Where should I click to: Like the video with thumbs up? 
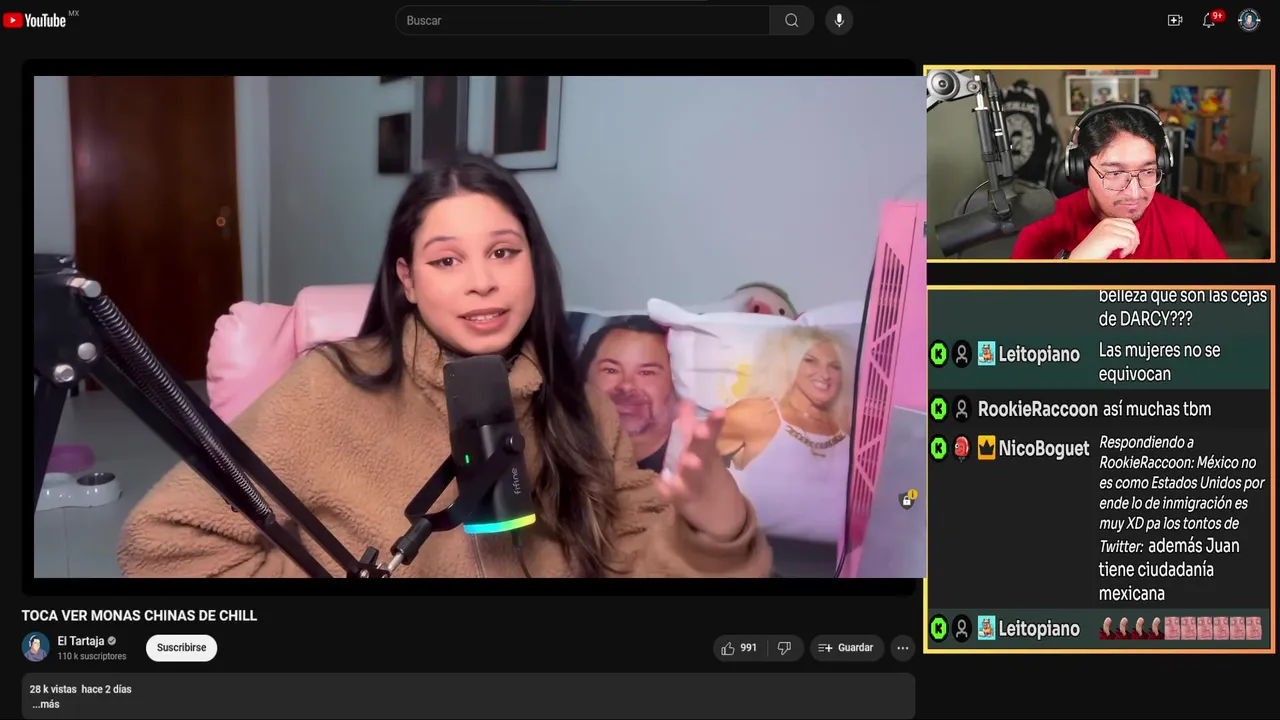[739, 648]
